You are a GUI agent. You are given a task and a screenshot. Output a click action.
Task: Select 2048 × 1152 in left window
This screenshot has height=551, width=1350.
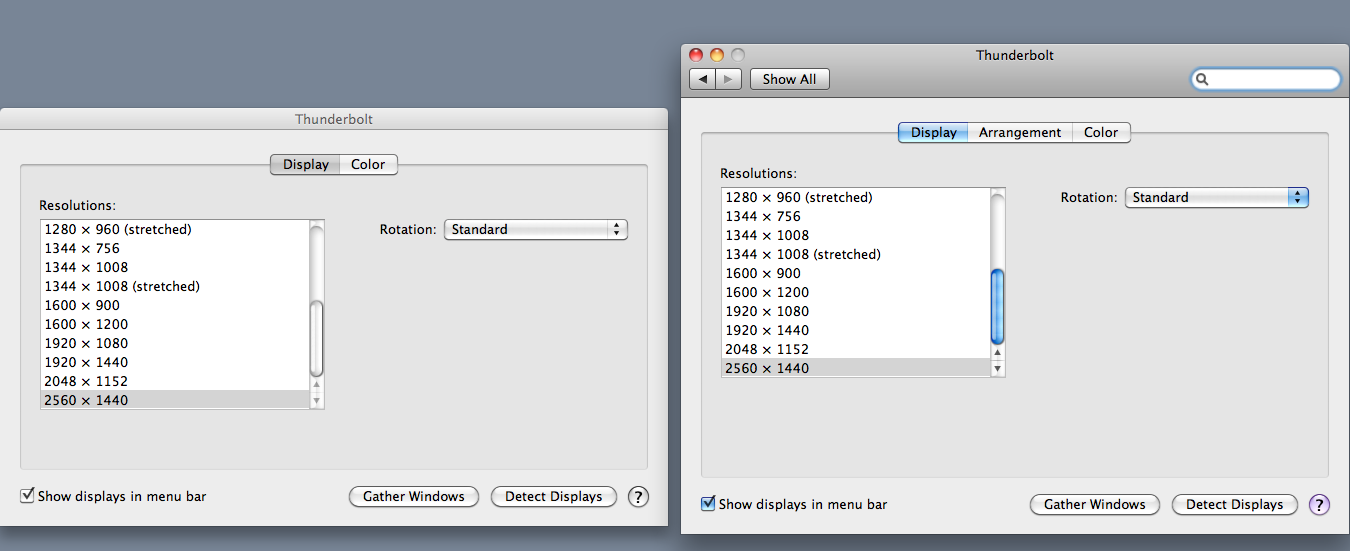175,382
